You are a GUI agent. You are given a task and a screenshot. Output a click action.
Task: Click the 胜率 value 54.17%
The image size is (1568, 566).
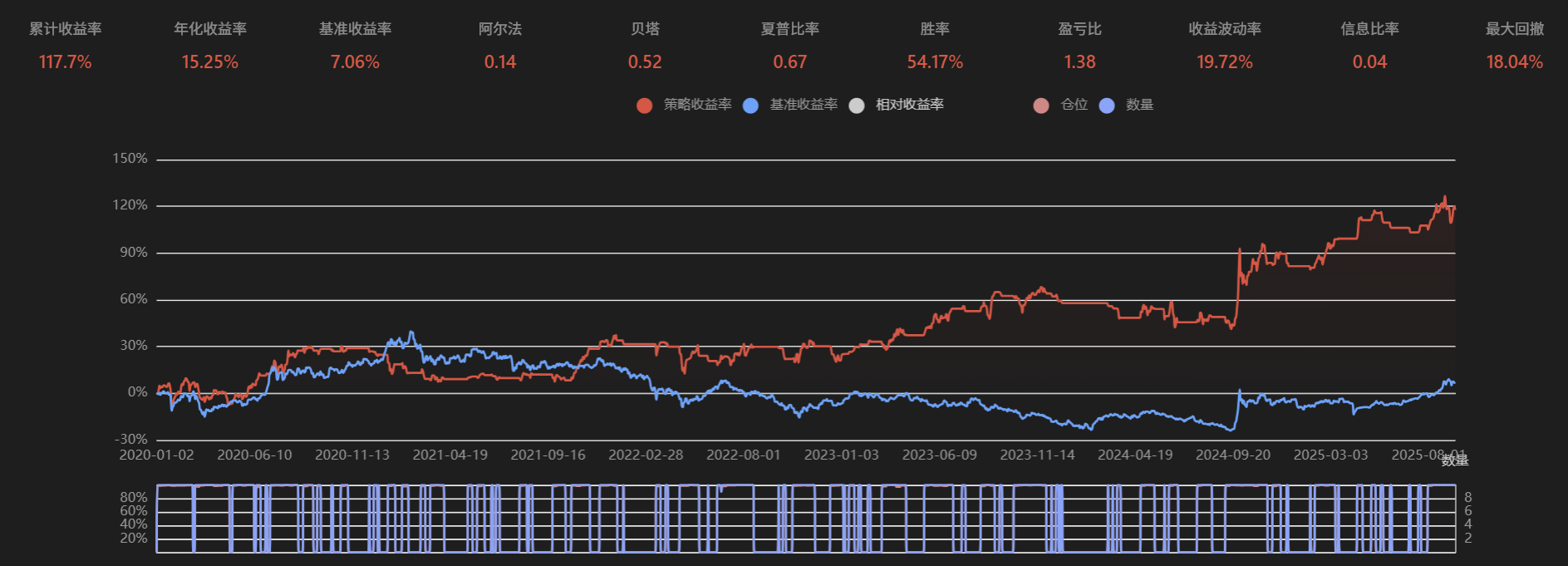[x=935, y=62]
